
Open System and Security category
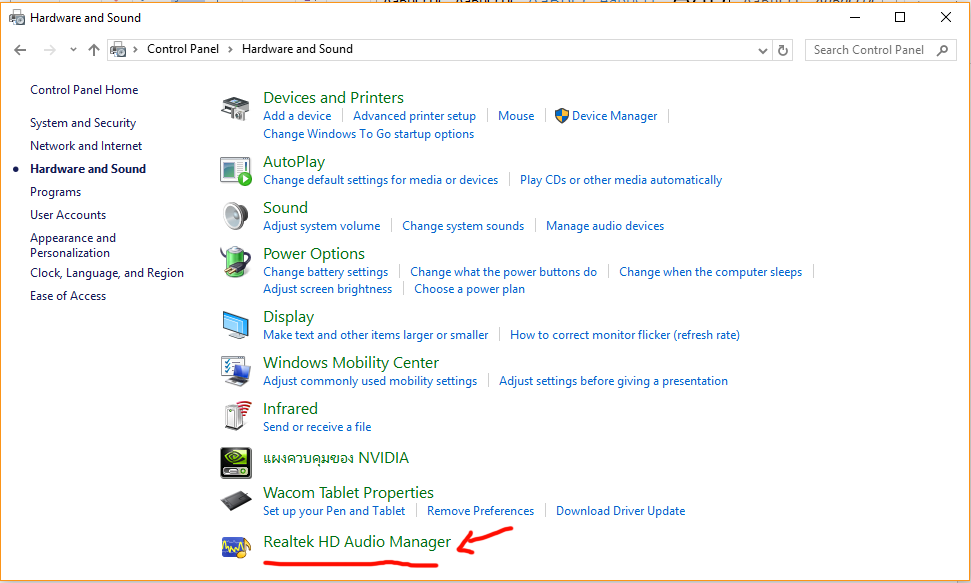click(x=83, y=123)
